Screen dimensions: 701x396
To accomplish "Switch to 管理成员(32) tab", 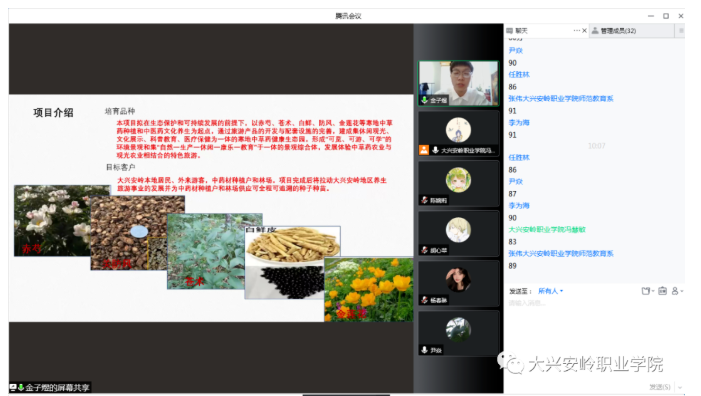I will click(614, 30).
